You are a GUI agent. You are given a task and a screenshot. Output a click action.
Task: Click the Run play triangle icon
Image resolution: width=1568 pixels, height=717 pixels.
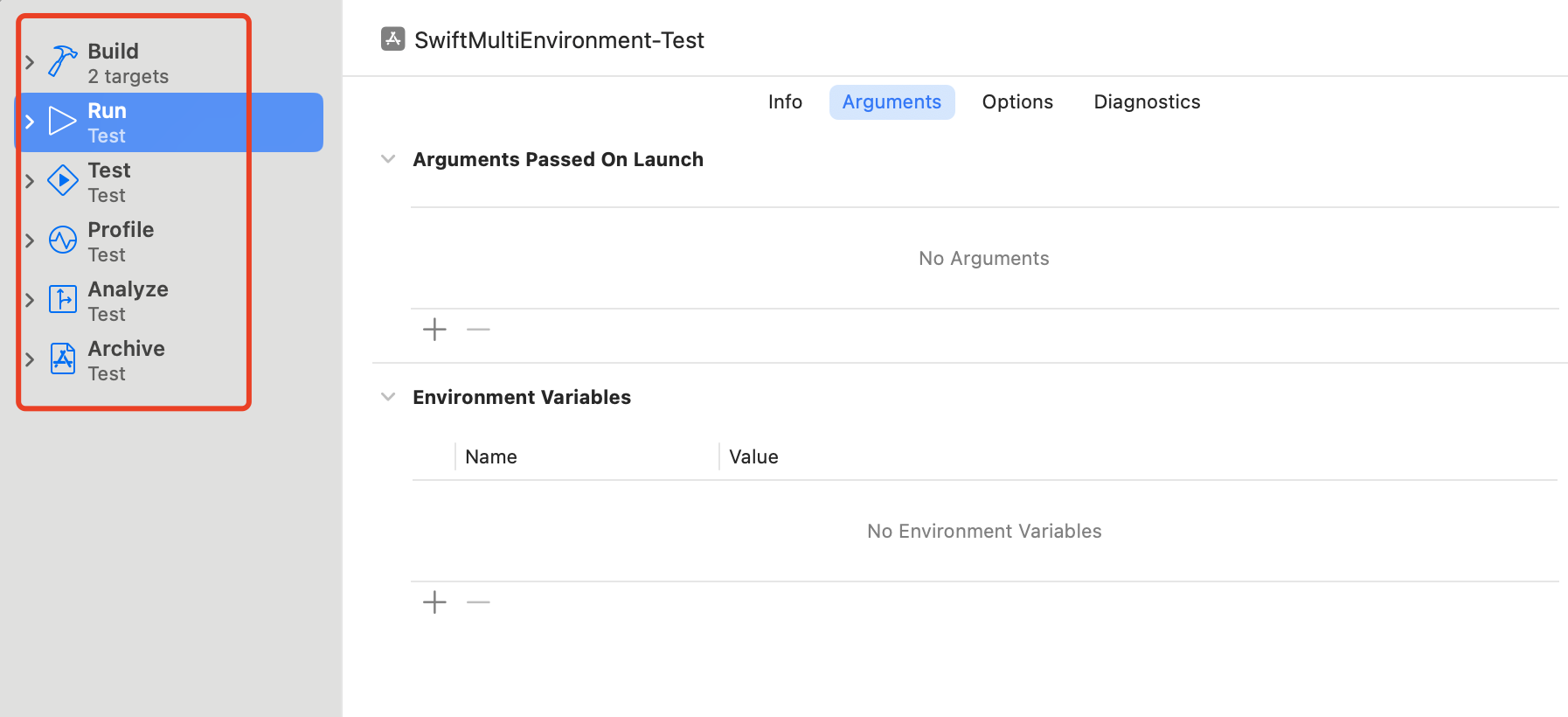coord(62,121)
